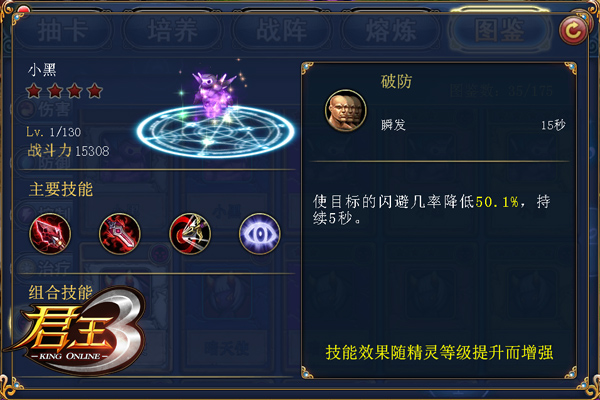
Task: Click the red circular back arrow button
Action: [x=573, y=30]
